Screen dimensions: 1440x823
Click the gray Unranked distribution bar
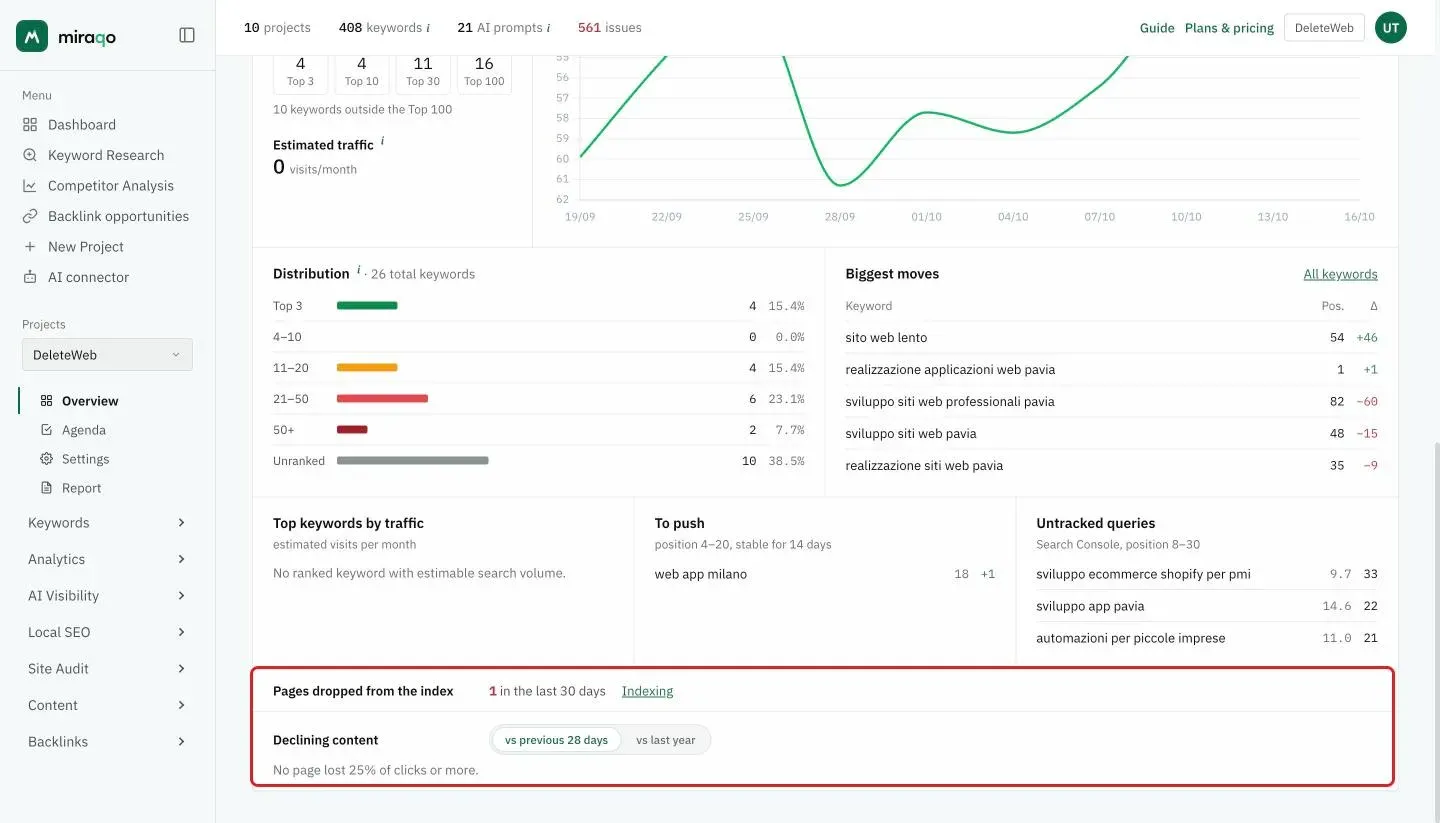[x=412, y=461]
